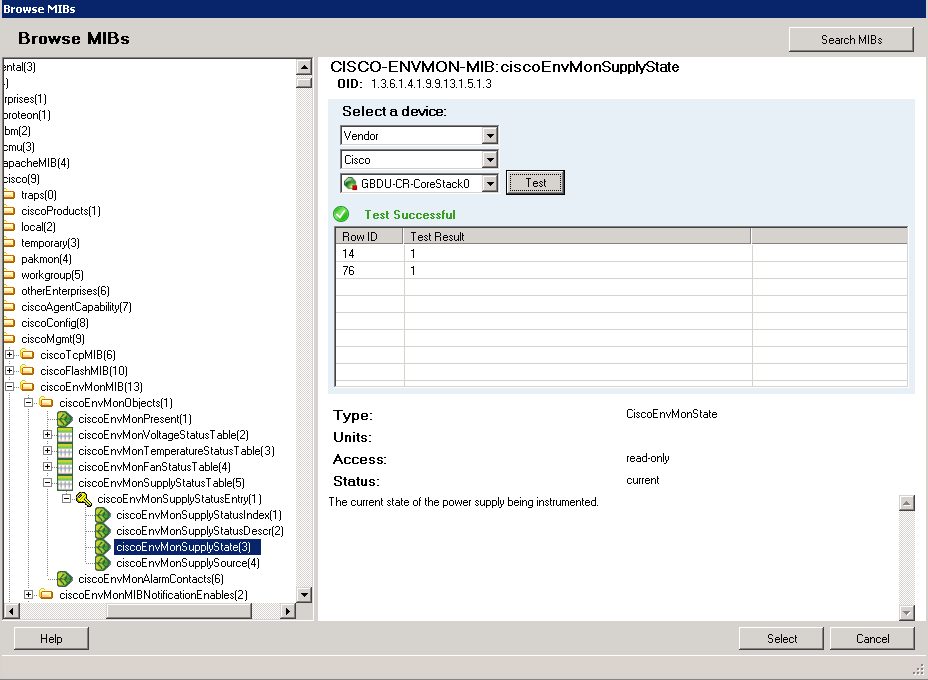Viewport: 928px width, 680px height.
Task: Click the ciscoEnvMonObjects folder icon
Action: click(46, 402)
